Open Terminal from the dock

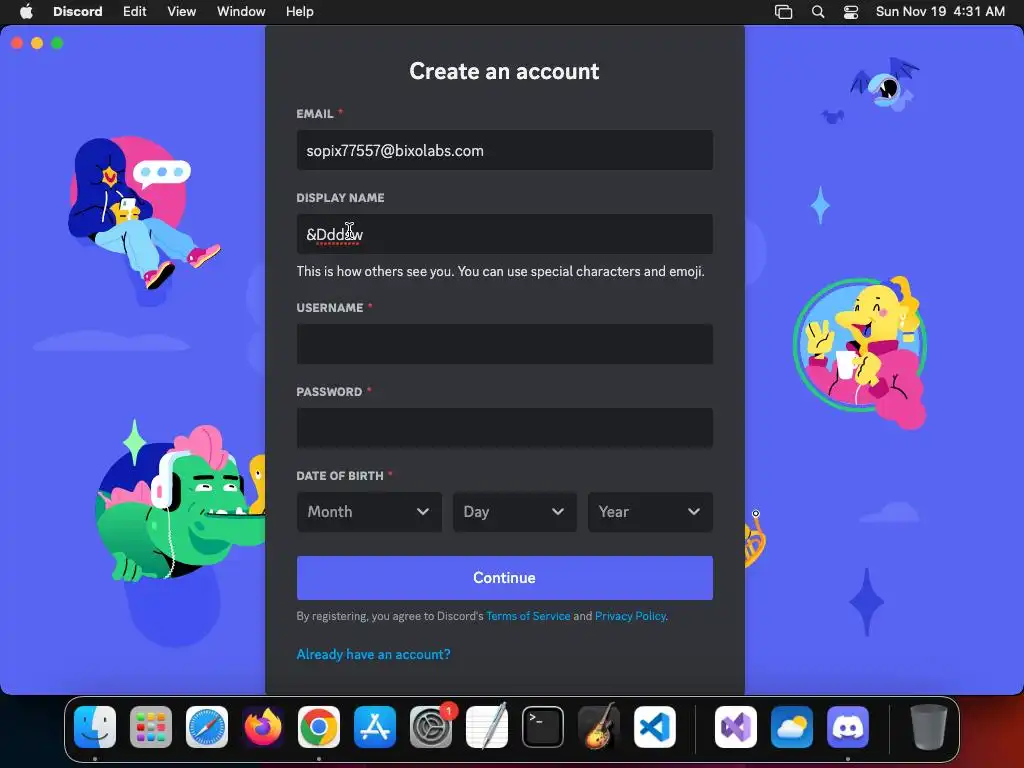click(x=543, y=727)
